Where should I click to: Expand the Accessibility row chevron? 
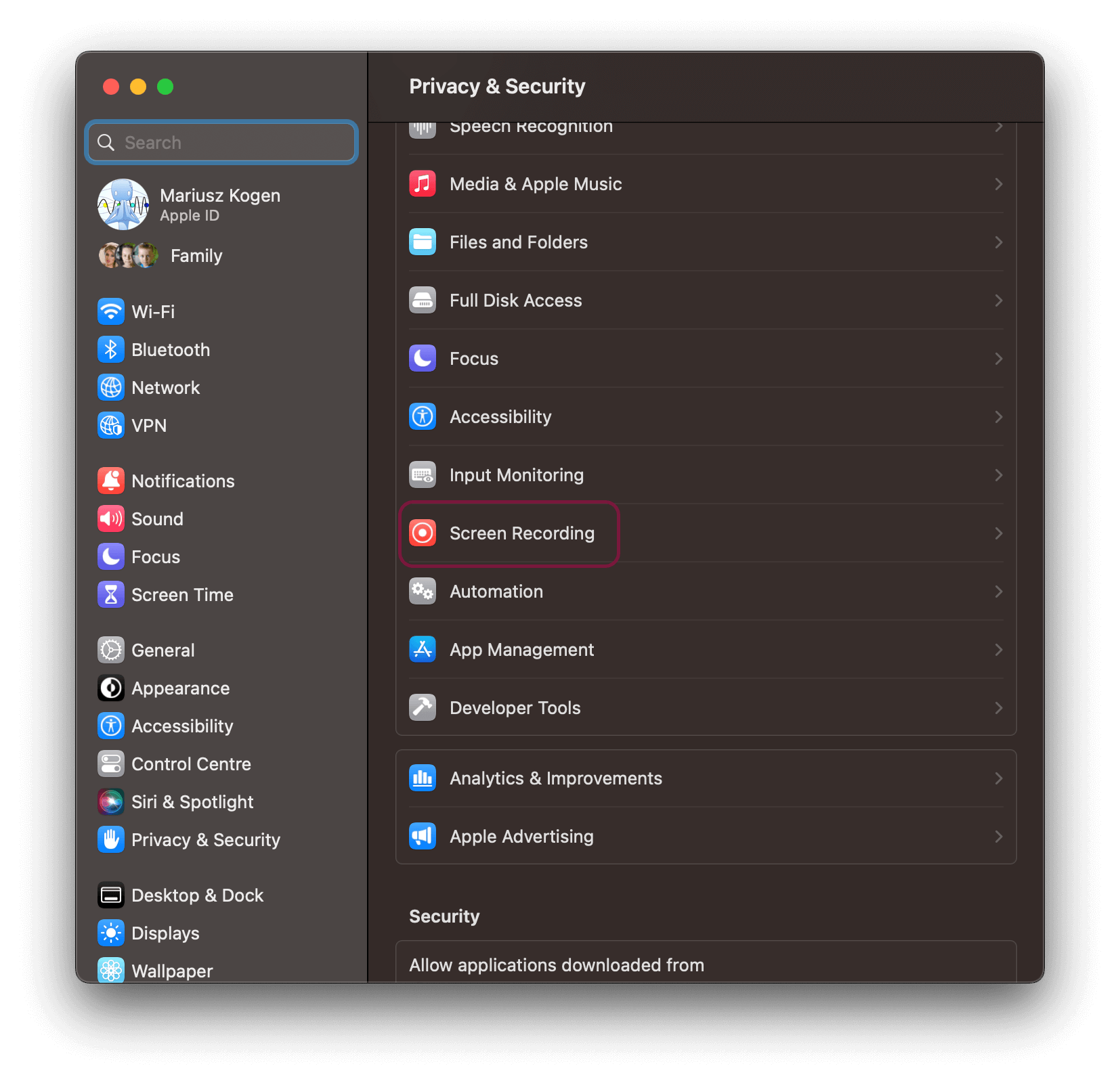coord(998,417)
